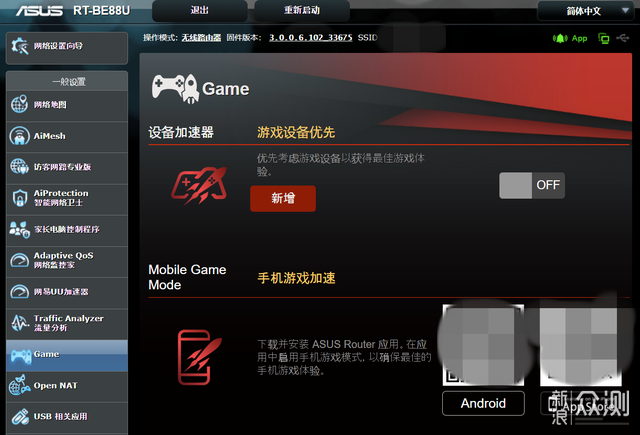640x435 pixels.
Task: Click the 重新启动 reboot button
Action: click(302, 11)
